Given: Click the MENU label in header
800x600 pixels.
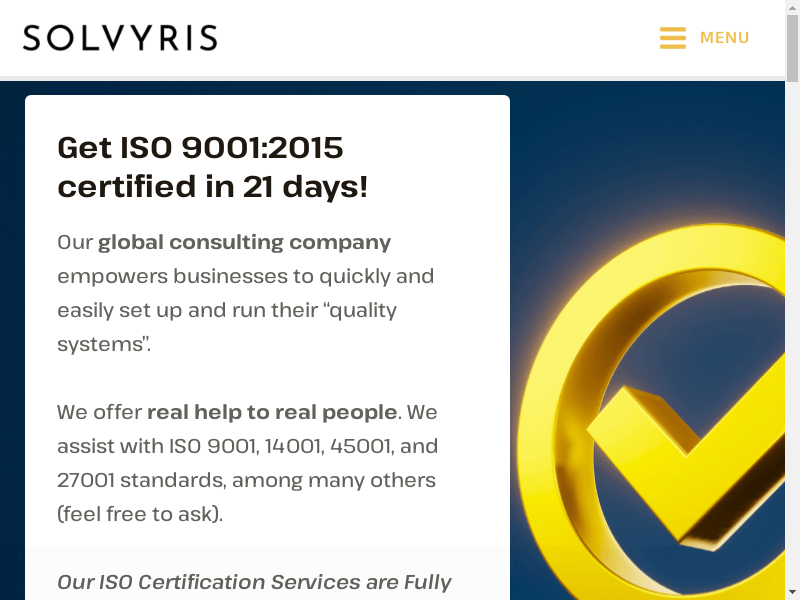Looking at the screenshot, I should (x=724, y=38).
